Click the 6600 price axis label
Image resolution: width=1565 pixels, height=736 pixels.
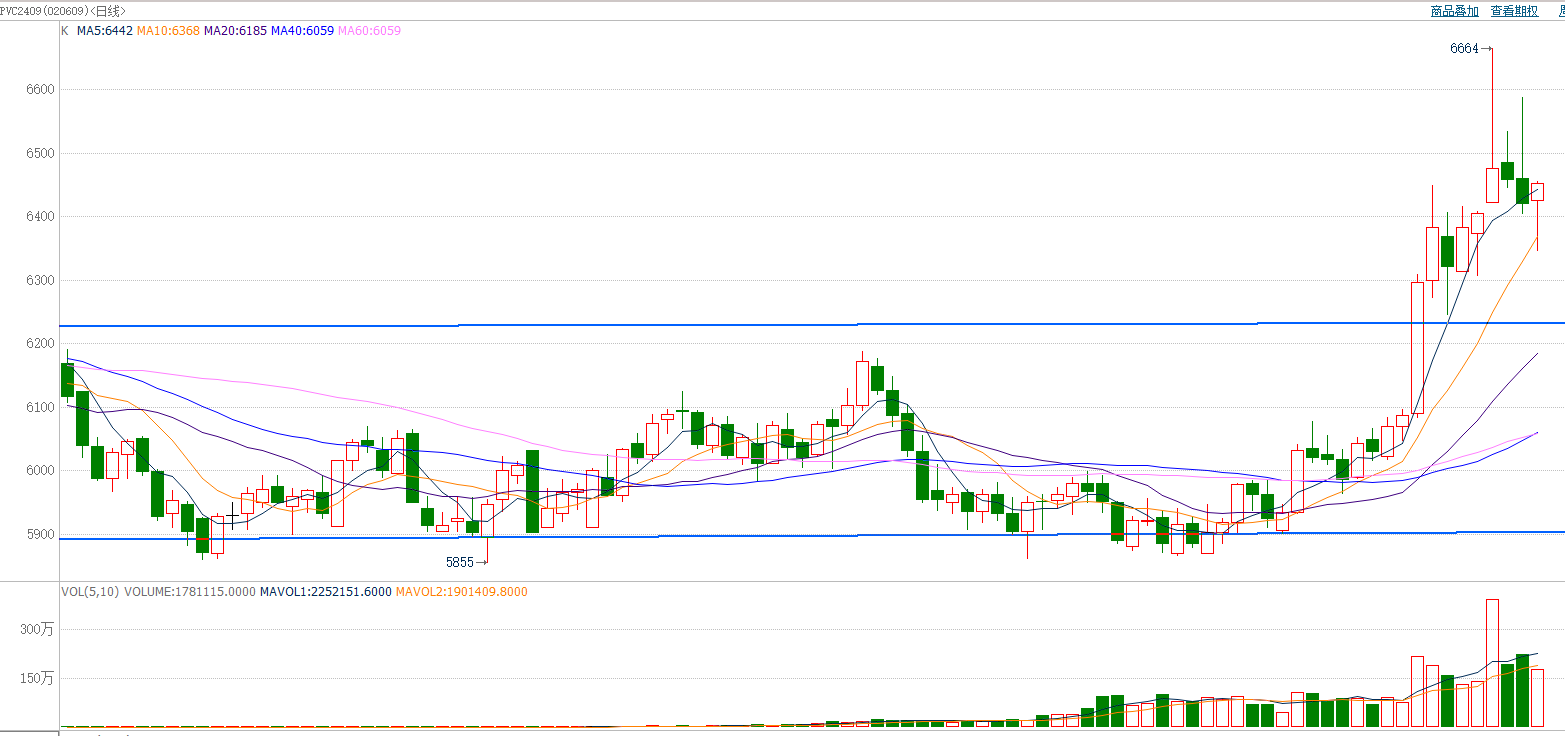pyautogui.click(x=40, y=89)
